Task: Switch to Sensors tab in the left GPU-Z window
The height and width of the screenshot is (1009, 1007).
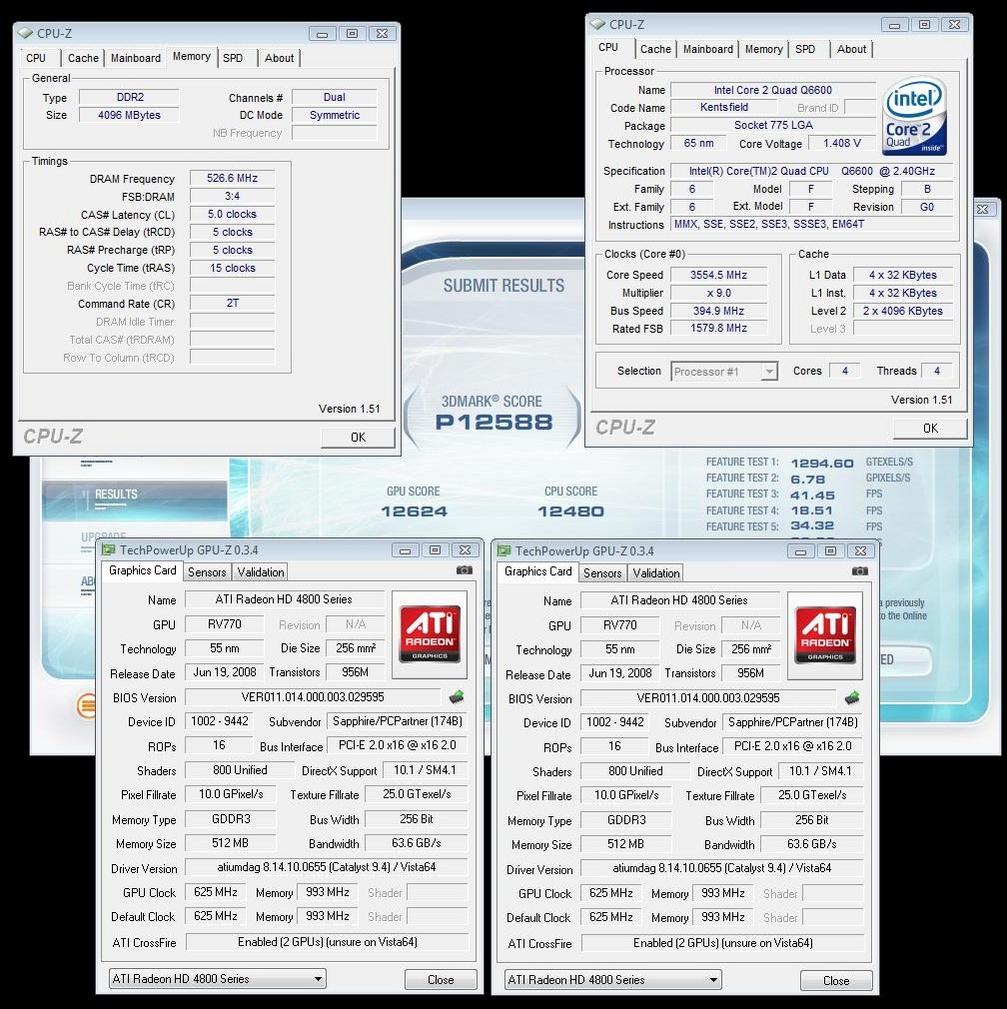Action: pyautogui.click(x=207, y=572)
